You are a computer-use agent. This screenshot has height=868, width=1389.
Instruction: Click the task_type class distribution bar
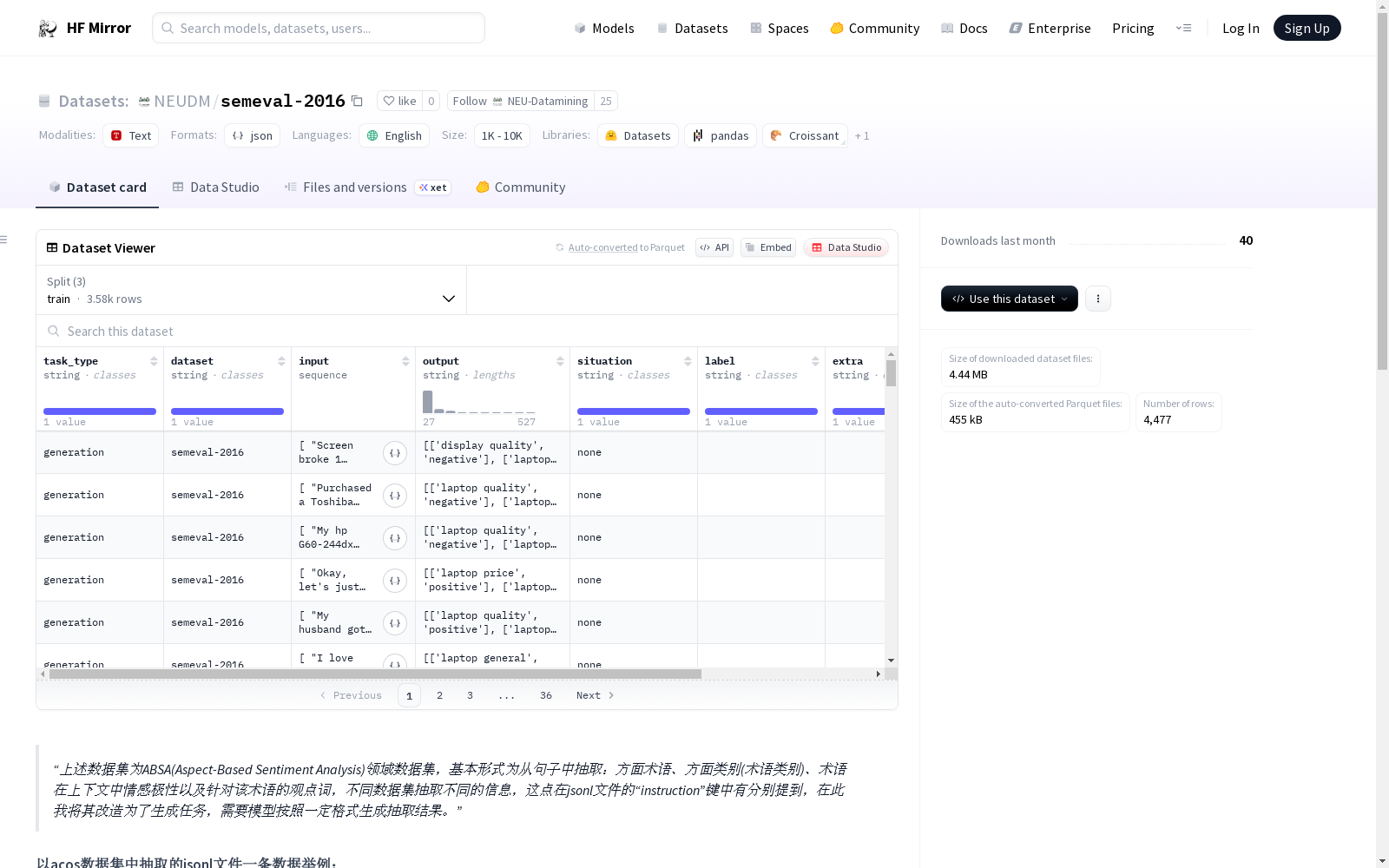(100, 411)
